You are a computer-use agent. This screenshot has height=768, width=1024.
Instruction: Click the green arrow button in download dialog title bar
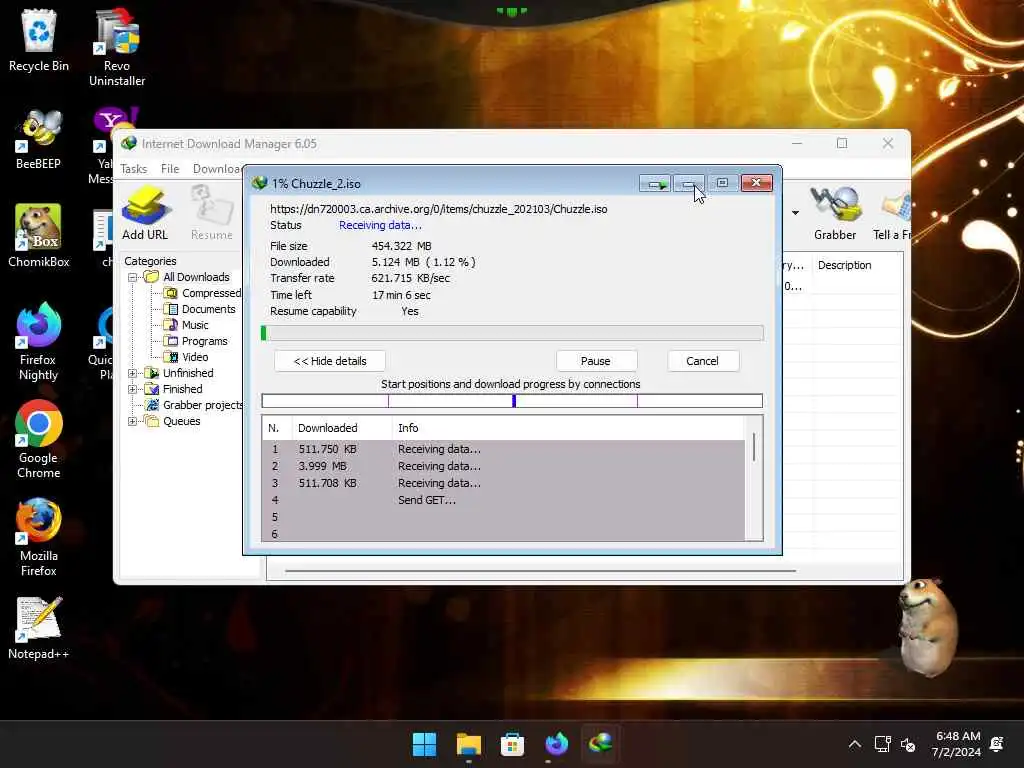click(655, 184)
